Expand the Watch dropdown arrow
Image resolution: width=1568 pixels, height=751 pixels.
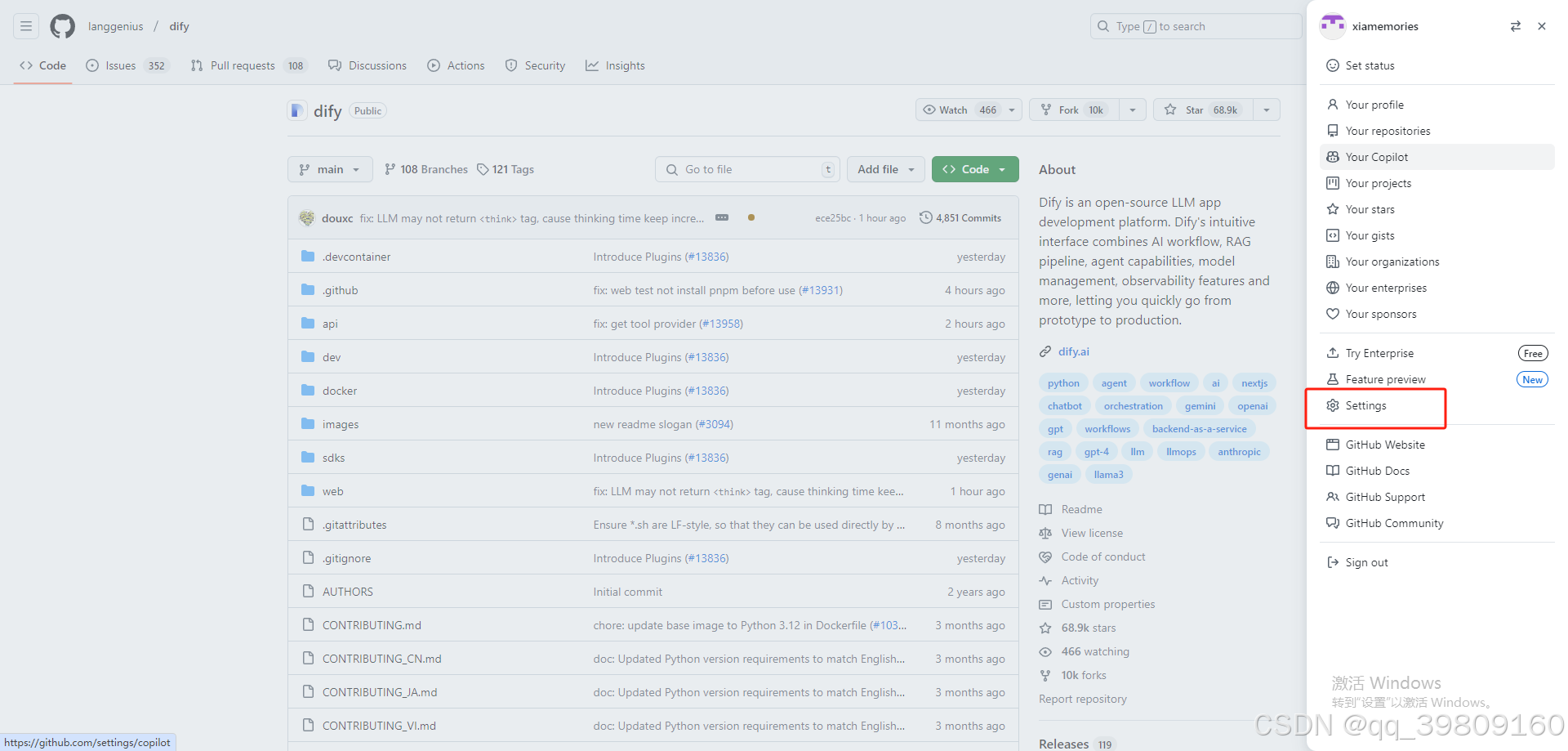tap(1012, 110)
